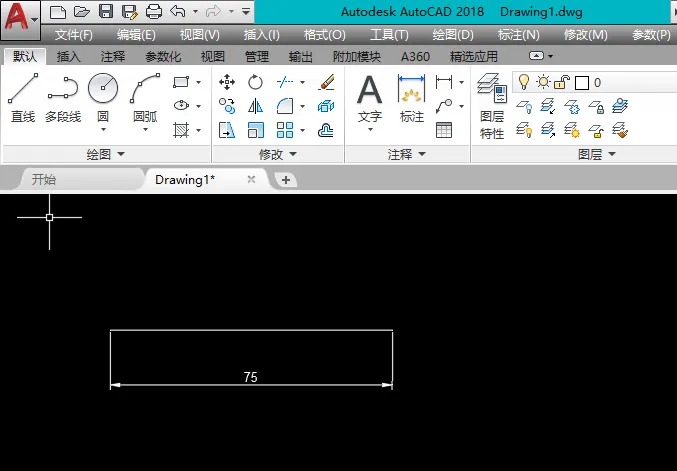Click the layer 0 color swatch
The image size is (677, 471).
[582, 82]
